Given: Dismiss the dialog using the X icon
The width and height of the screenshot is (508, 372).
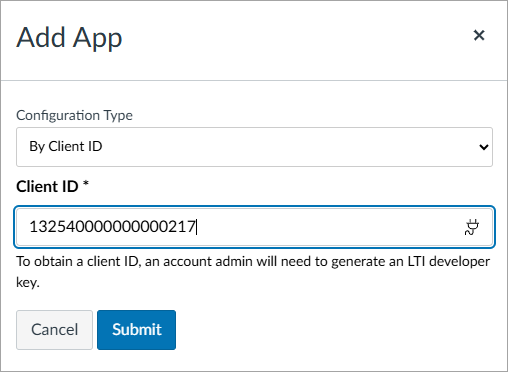Looking at the screenshot, I should pos(479,35).
